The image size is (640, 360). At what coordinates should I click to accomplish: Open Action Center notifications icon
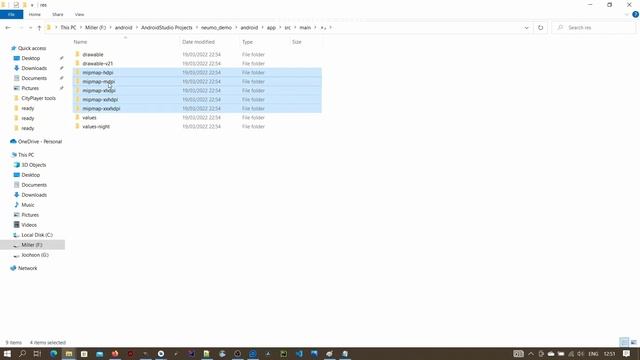coord(627,354)
